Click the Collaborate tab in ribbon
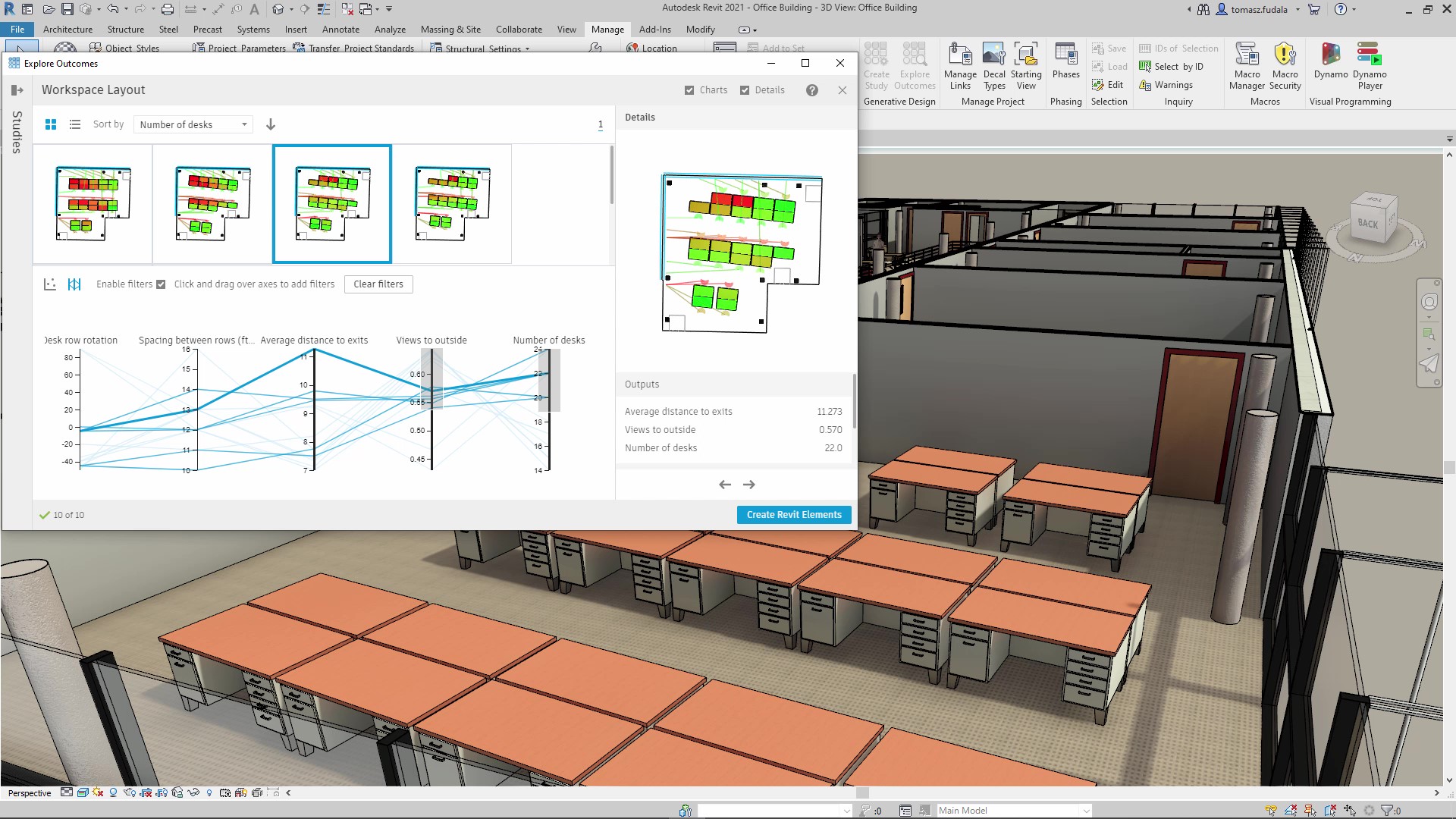The width and height of the screenshot is (1456, 819). click(x=518, y=28)
